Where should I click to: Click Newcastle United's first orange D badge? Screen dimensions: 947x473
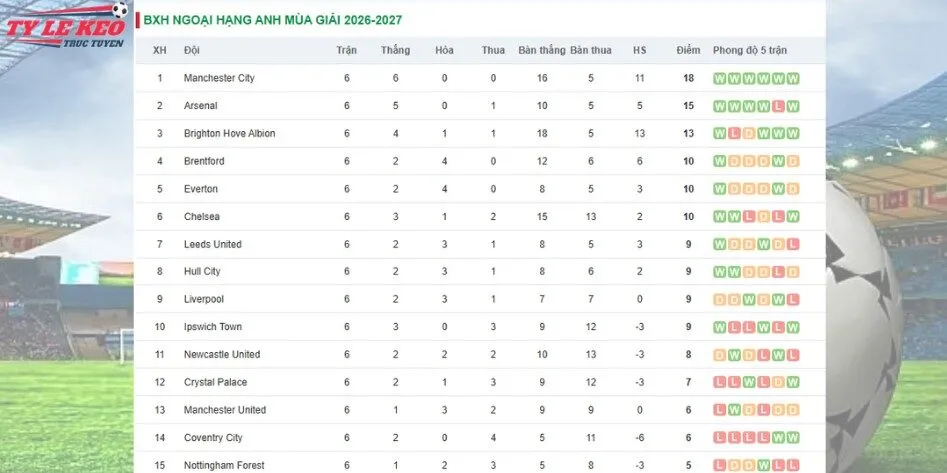[719, 355]
